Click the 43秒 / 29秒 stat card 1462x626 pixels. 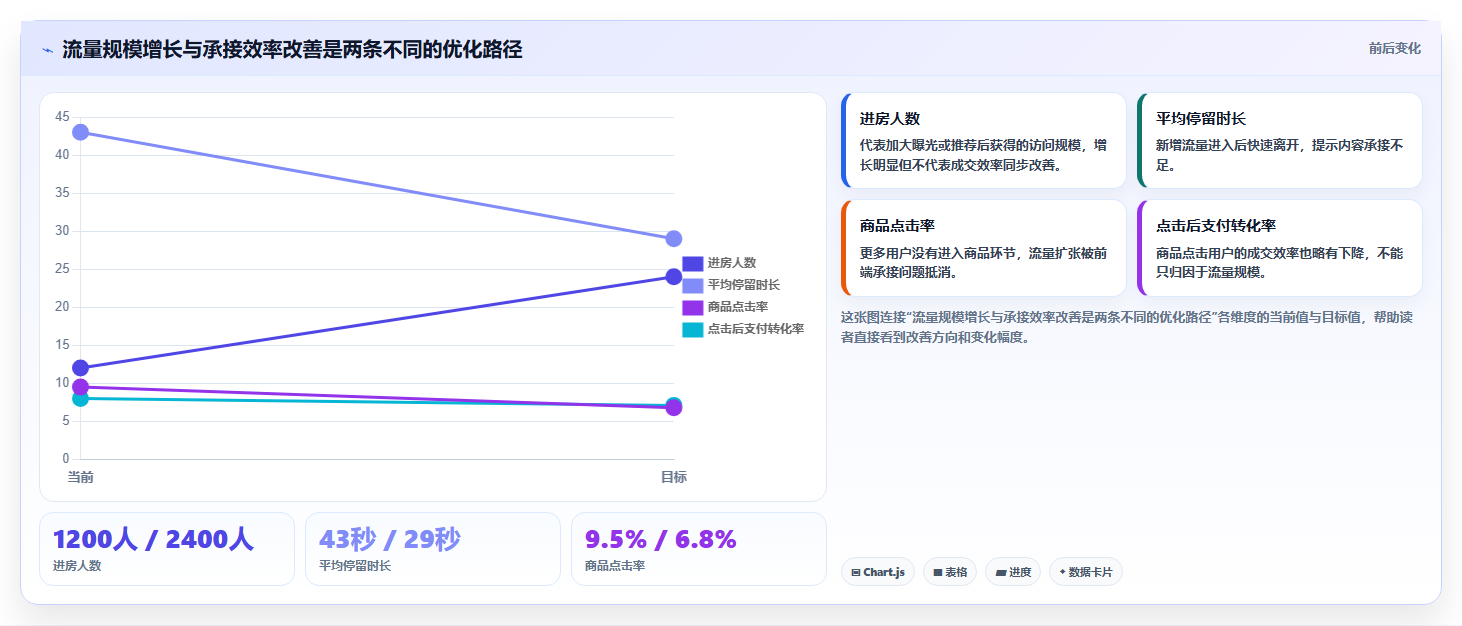(433, 549)
